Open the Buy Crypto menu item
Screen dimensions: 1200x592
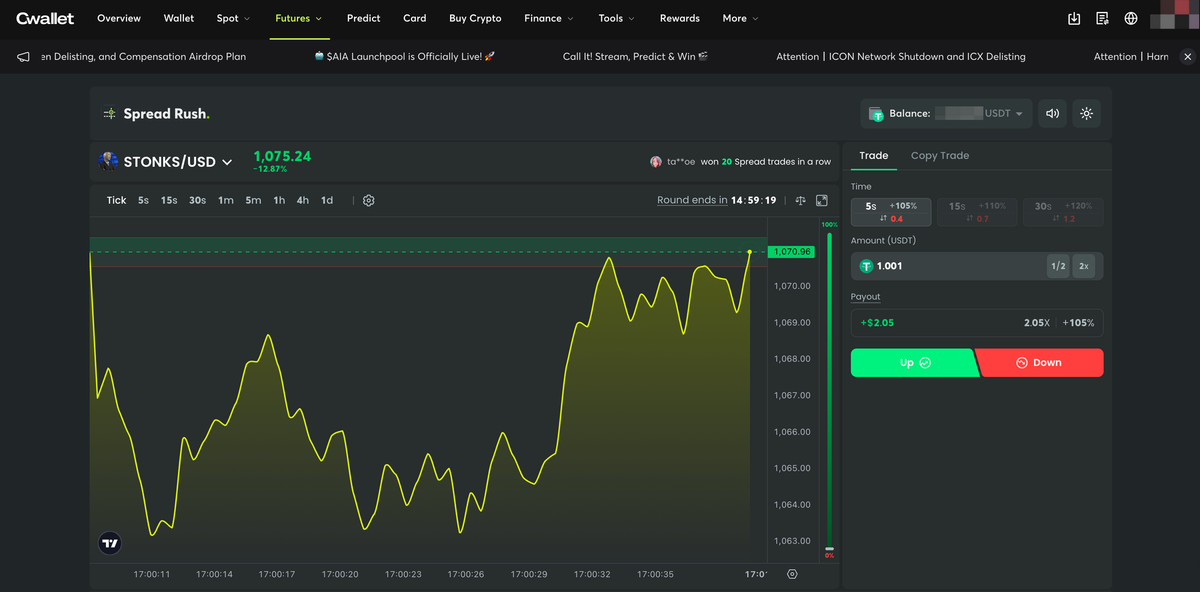(475, 18)
